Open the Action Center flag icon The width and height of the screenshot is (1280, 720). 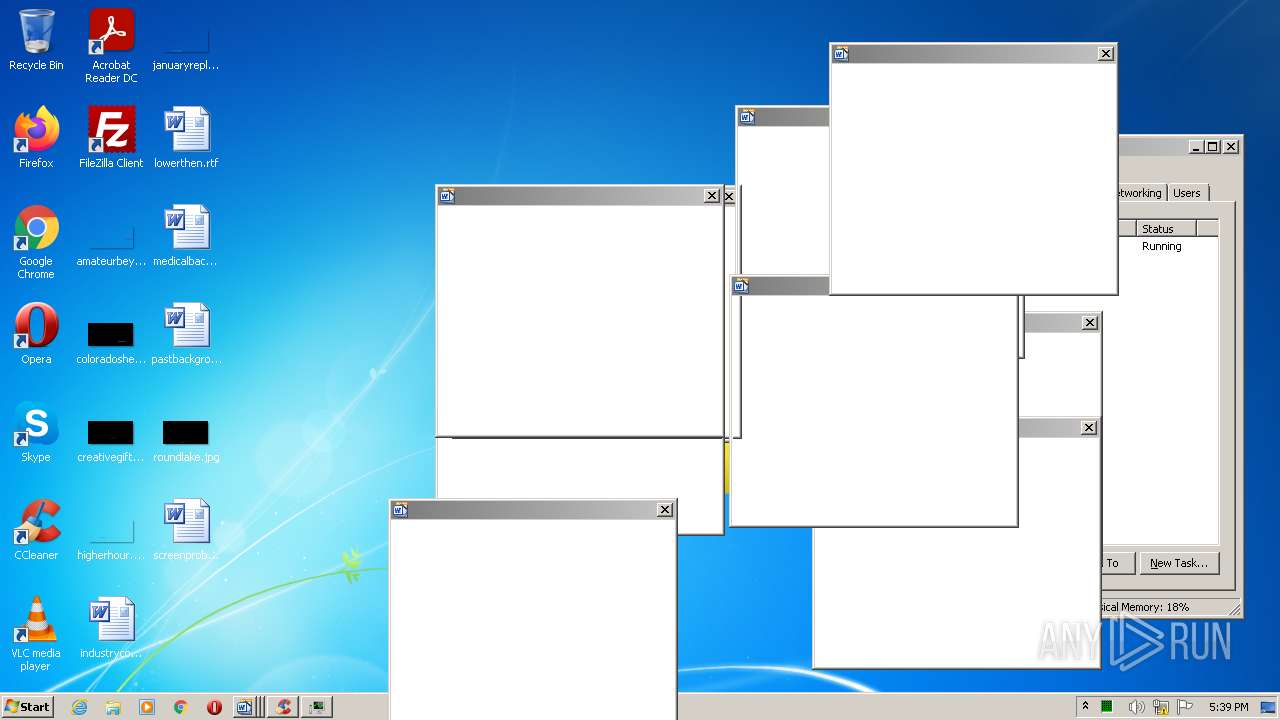pyautogui.click(x=1185, y=707)
